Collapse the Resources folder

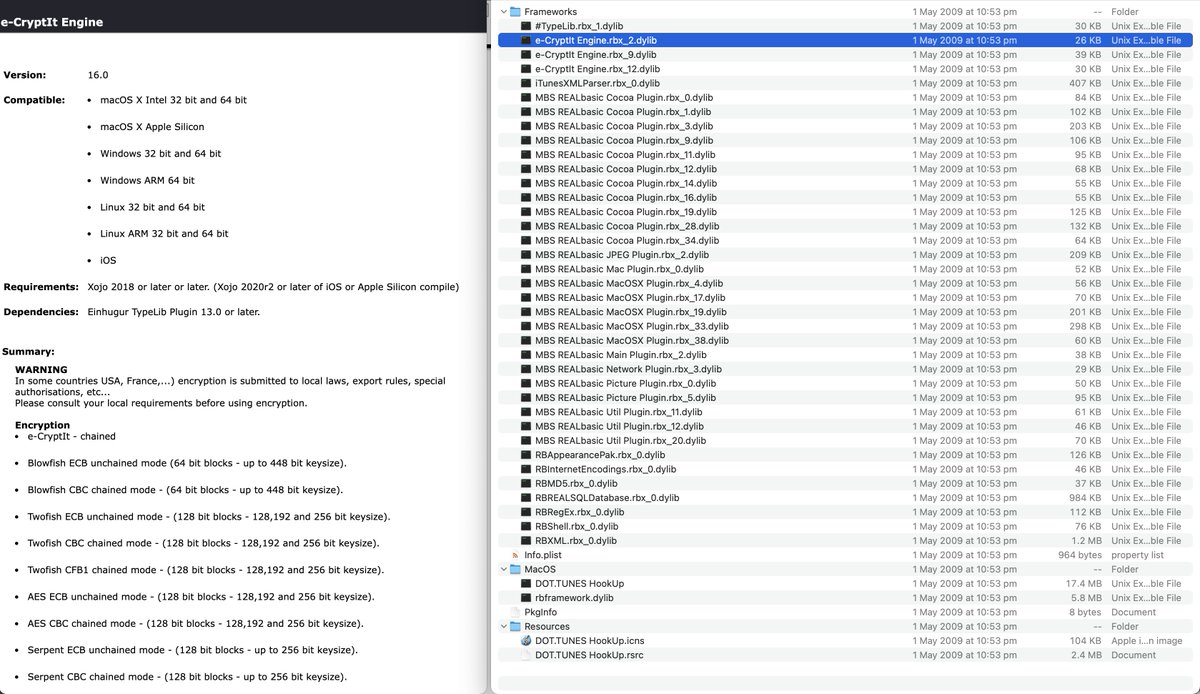pos(503,626)
